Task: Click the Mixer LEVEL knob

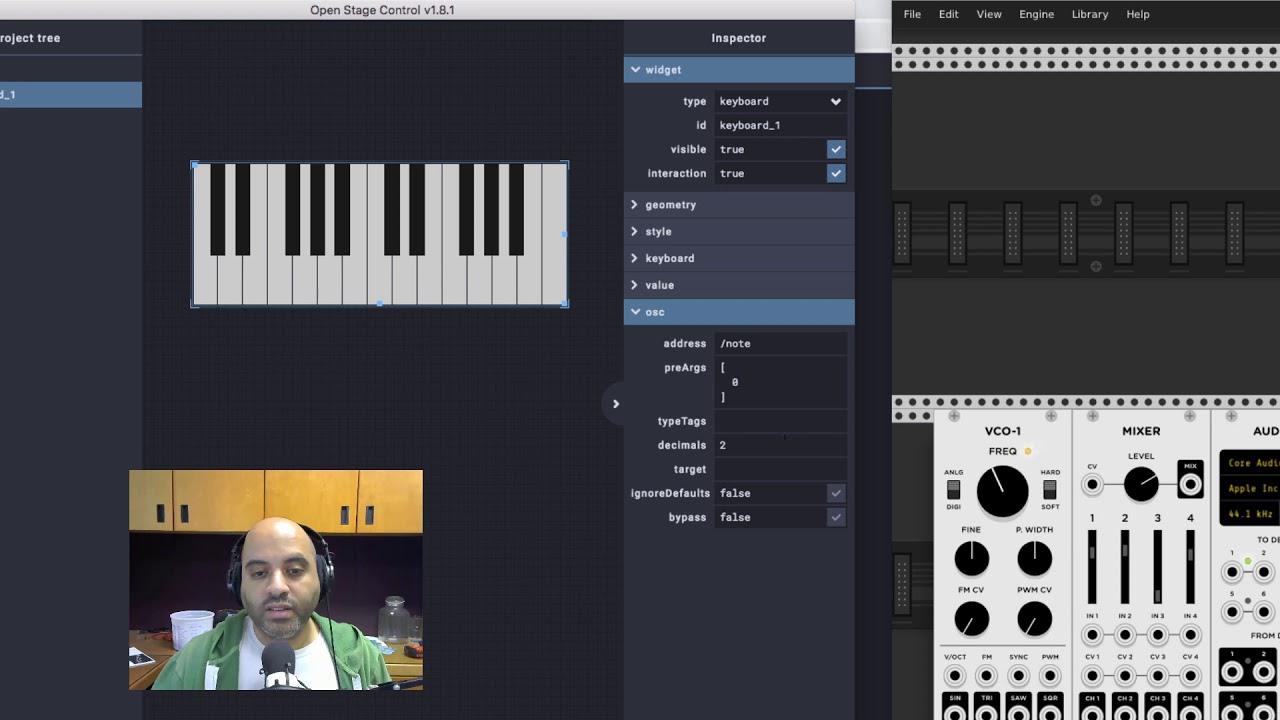Action: click(1141, 484)
